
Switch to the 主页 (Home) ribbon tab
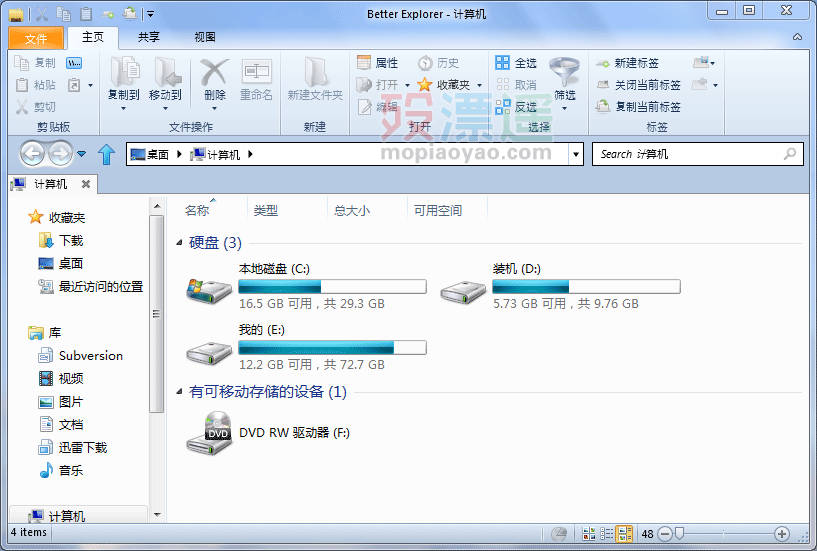[93, 38]
